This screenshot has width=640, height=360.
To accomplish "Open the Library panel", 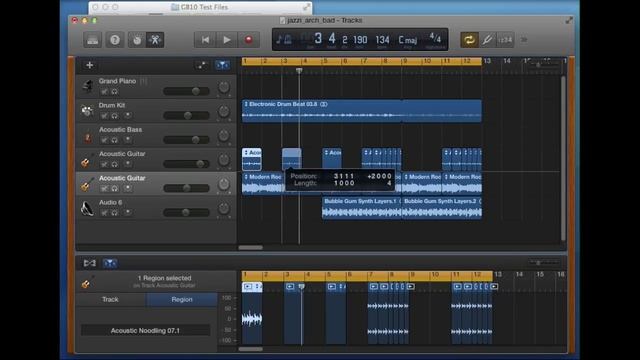I will [92, 40].
